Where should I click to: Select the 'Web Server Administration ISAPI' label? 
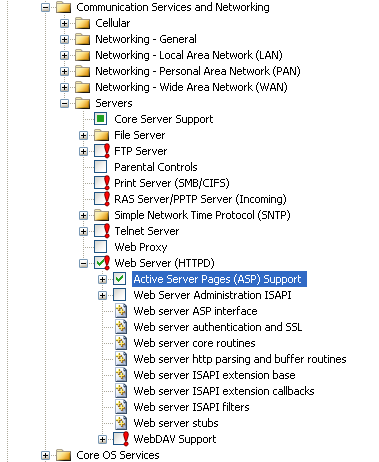[x=212, y=295]
